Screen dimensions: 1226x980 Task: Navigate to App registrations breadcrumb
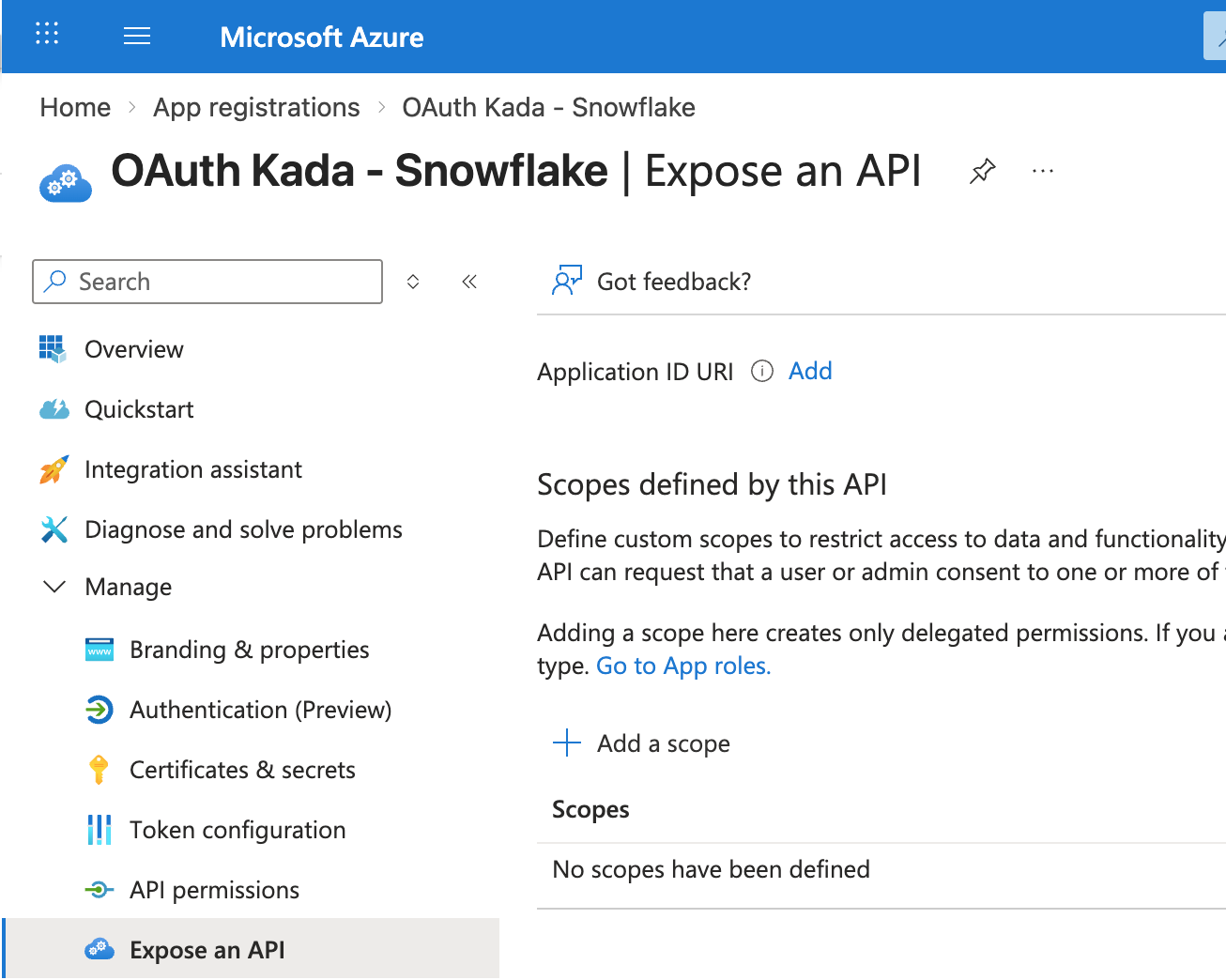[256, 107]
